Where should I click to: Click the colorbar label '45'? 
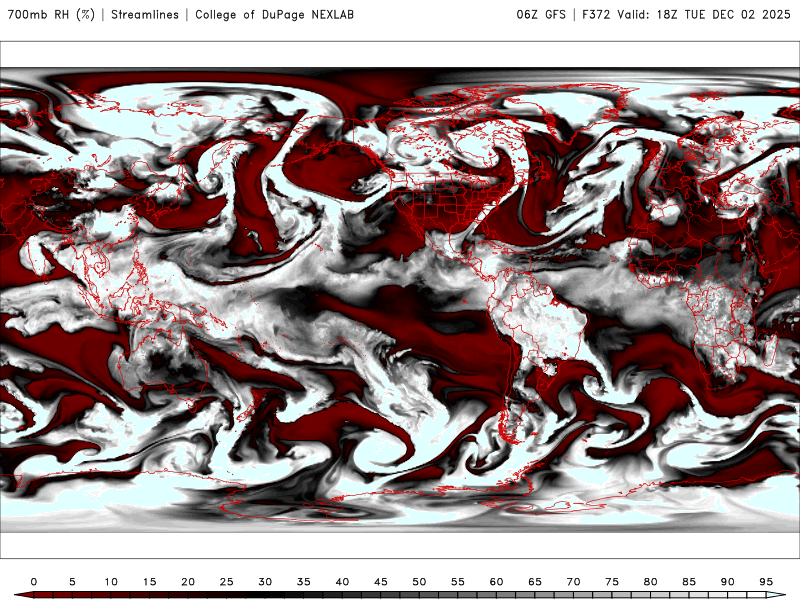tap(381, 582)
